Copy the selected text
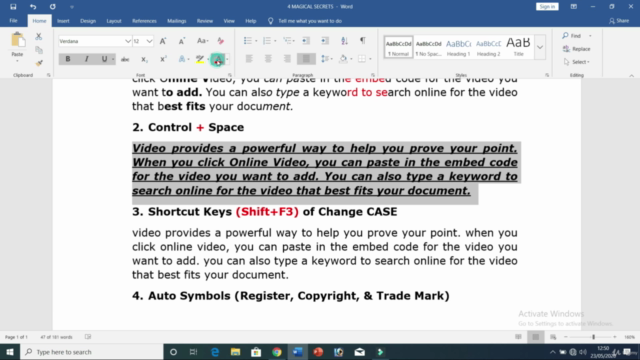This screenshot has width=640, height=360. (39, 50)
